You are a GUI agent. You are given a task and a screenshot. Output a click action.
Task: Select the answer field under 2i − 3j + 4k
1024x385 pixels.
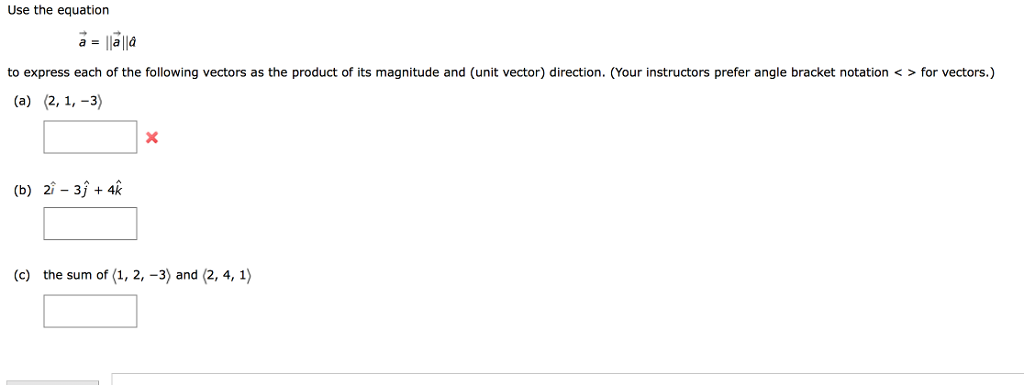coord(90,223)
